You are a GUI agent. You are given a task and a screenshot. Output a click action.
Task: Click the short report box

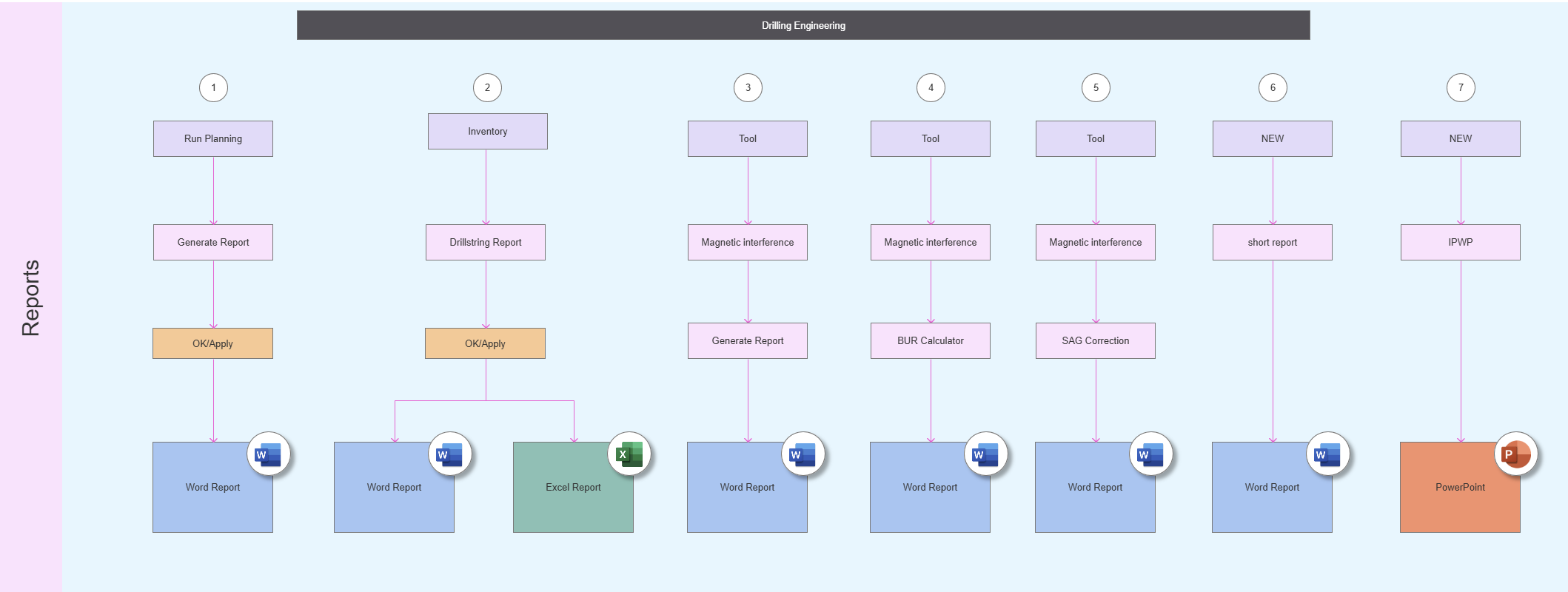click(x=1273, y=242)
